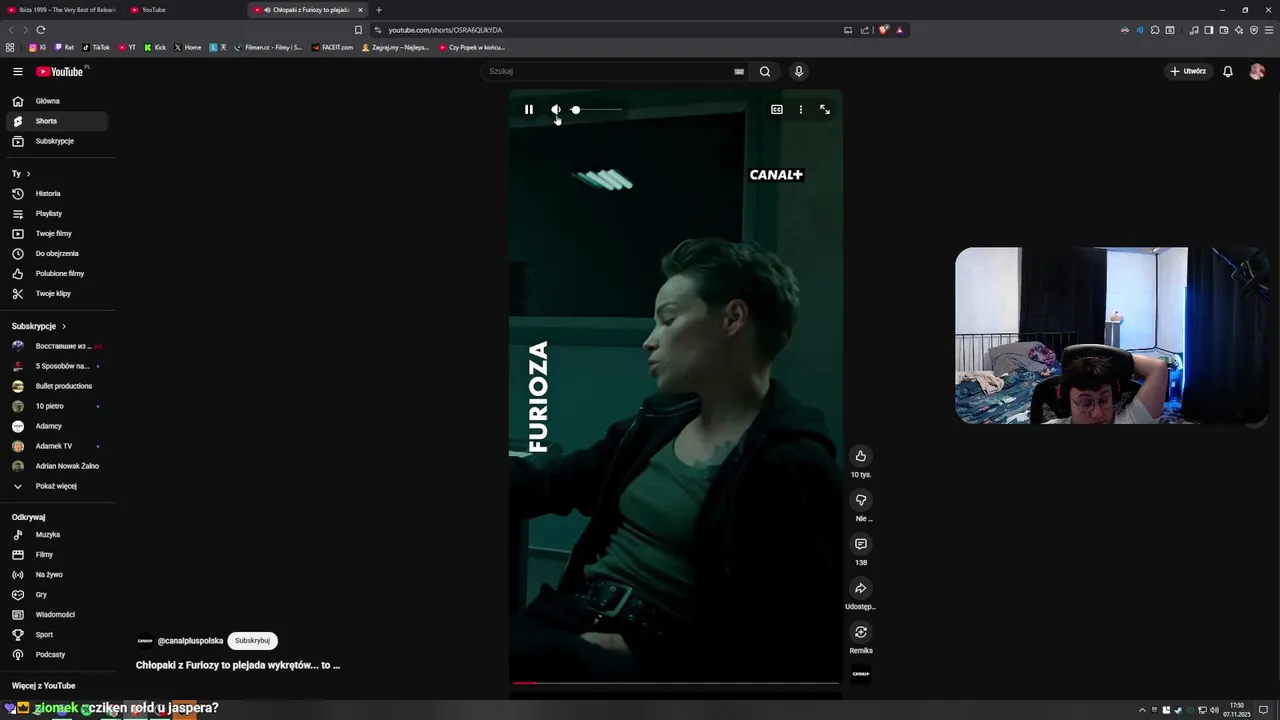The image size is (1280, 720).
Task: Open the browser extensions puzzle icon
Action: (1155, 30)
